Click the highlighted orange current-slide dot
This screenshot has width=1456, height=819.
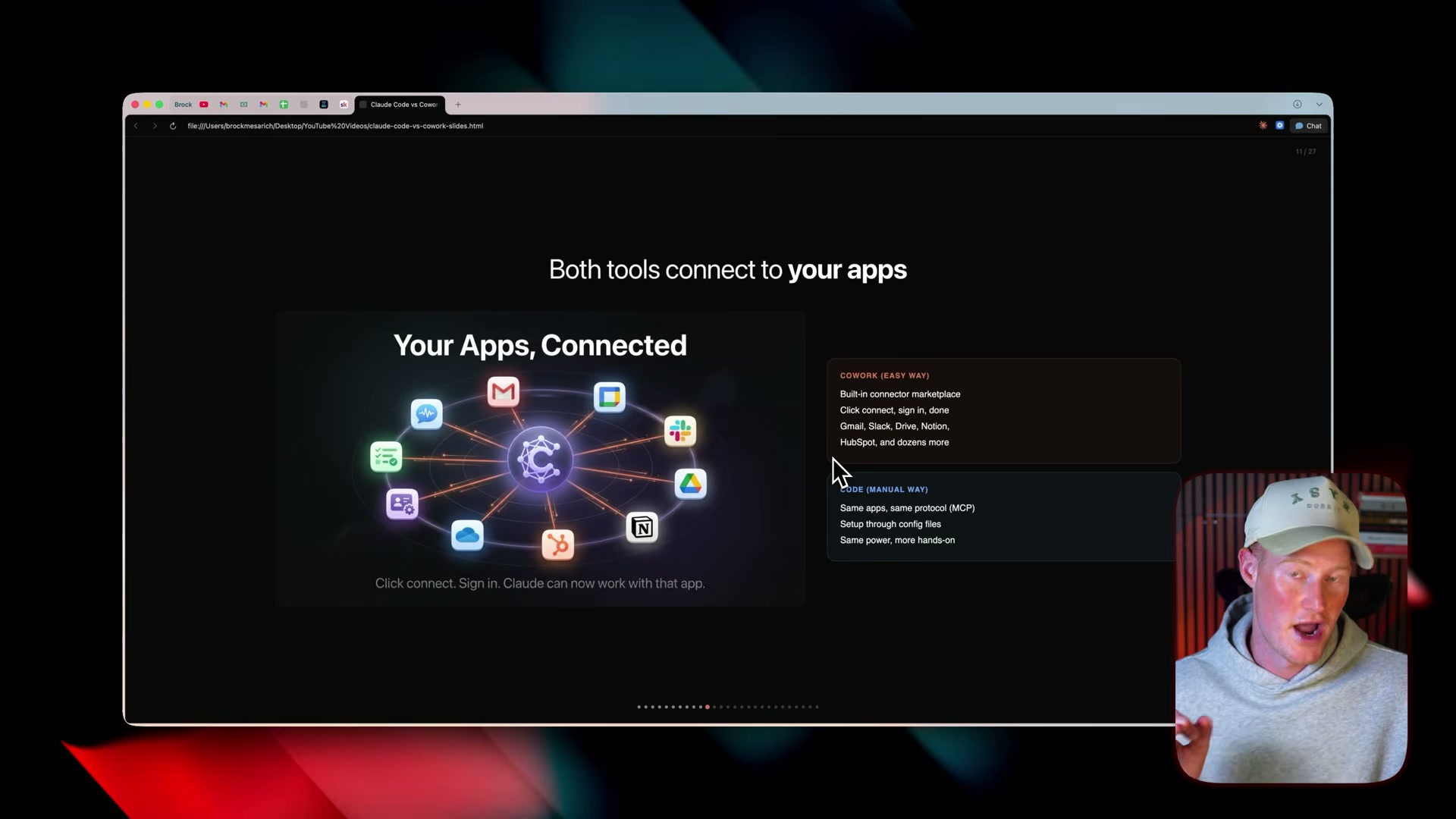pos(708,707)
